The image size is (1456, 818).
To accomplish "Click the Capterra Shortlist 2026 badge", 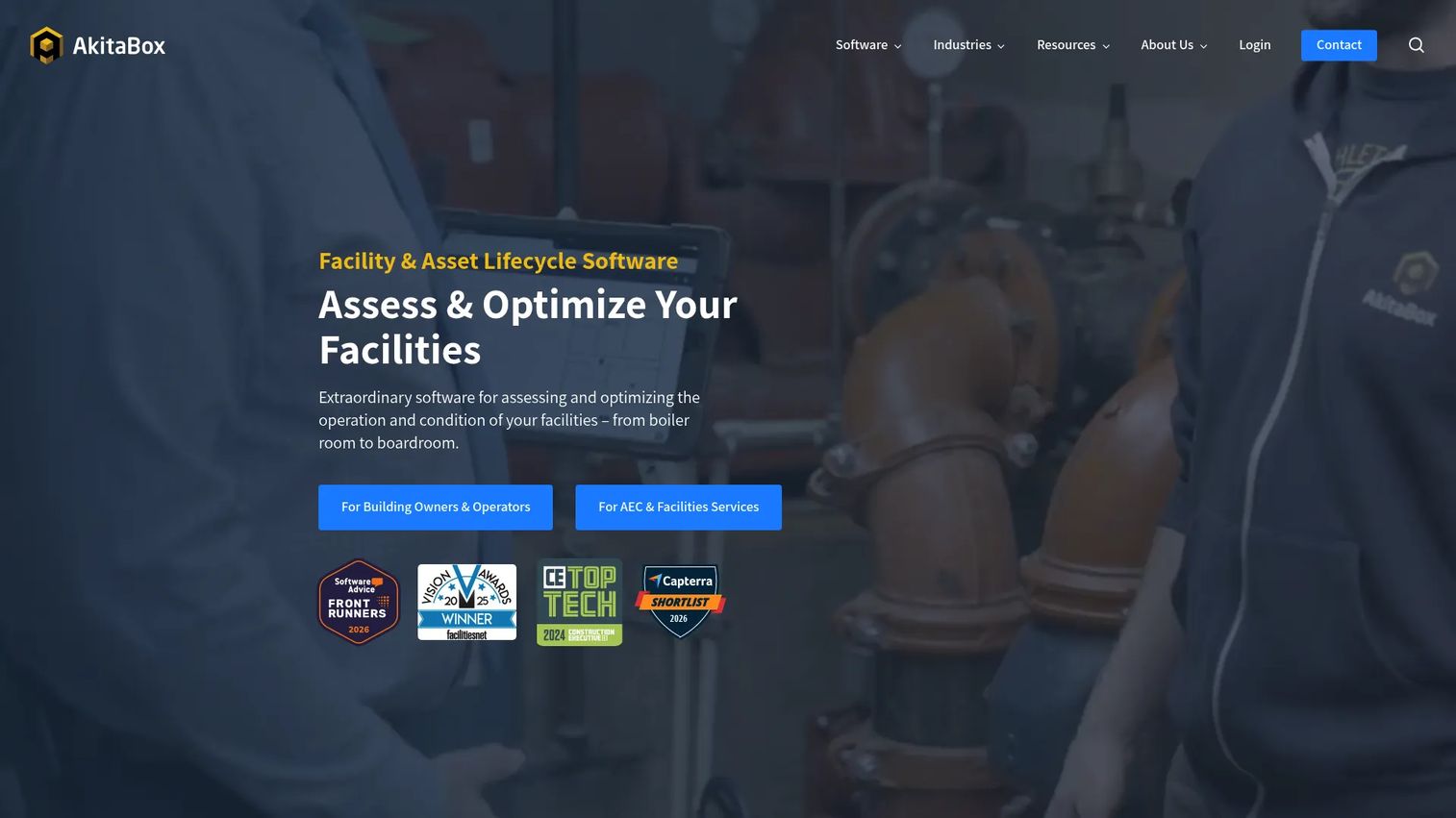I will (680, 601).
